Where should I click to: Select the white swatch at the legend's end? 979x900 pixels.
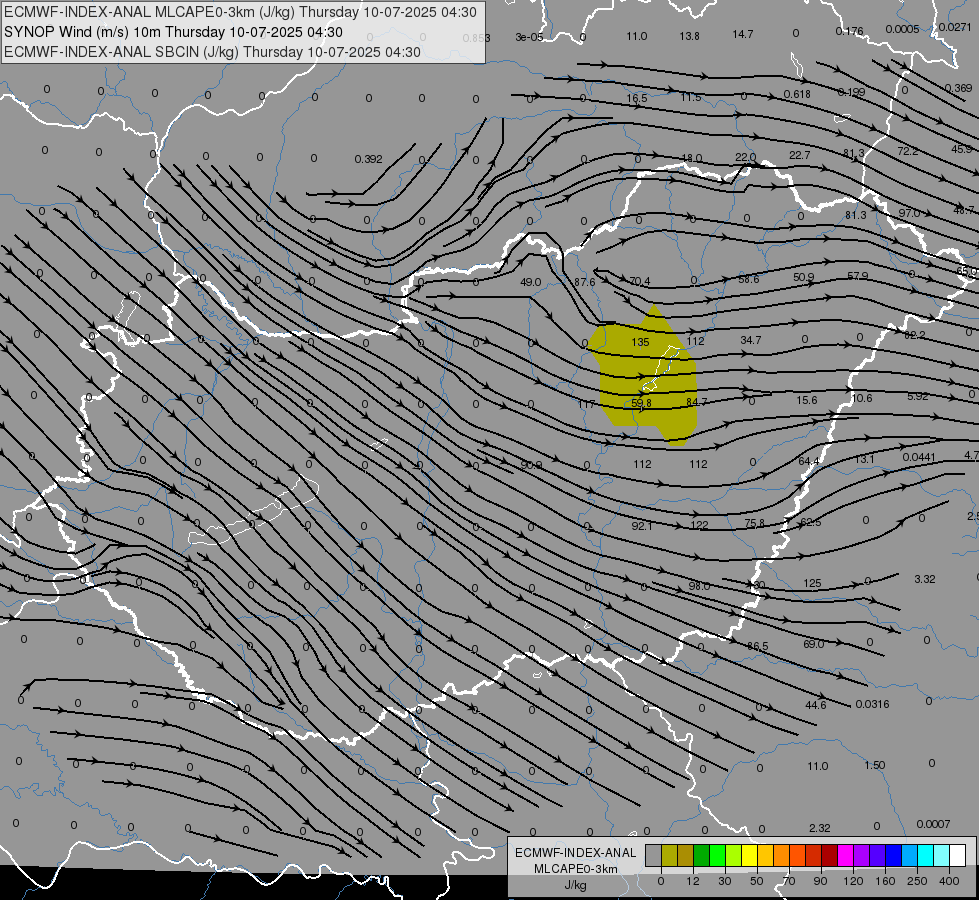[958, 856]
